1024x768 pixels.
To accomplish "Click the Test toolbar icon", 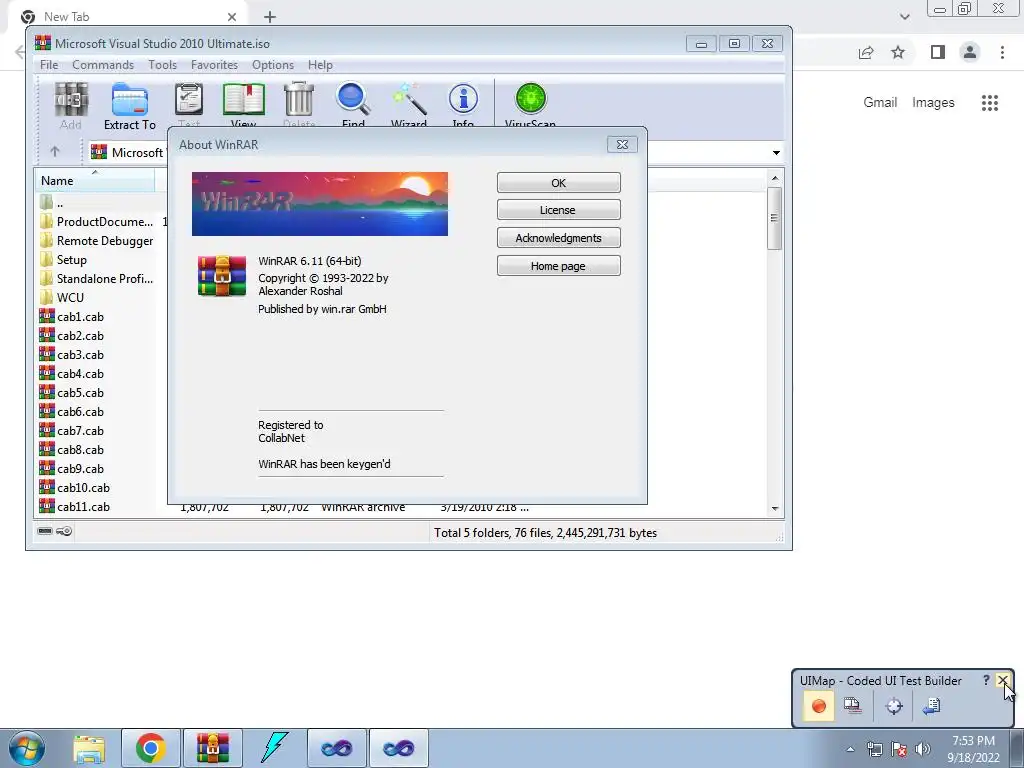I will [189, 103].
